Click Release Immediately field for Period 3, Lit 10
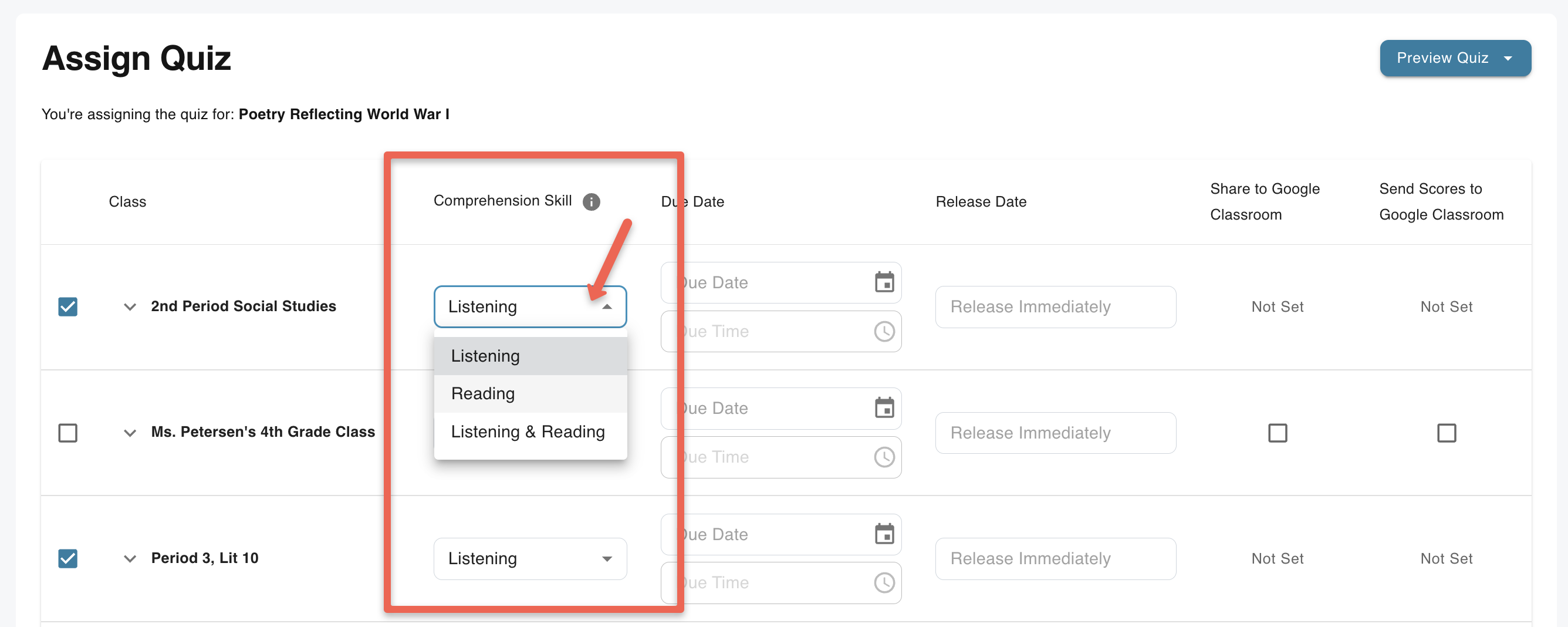The image size is (1568, 627). point(1055,558)
